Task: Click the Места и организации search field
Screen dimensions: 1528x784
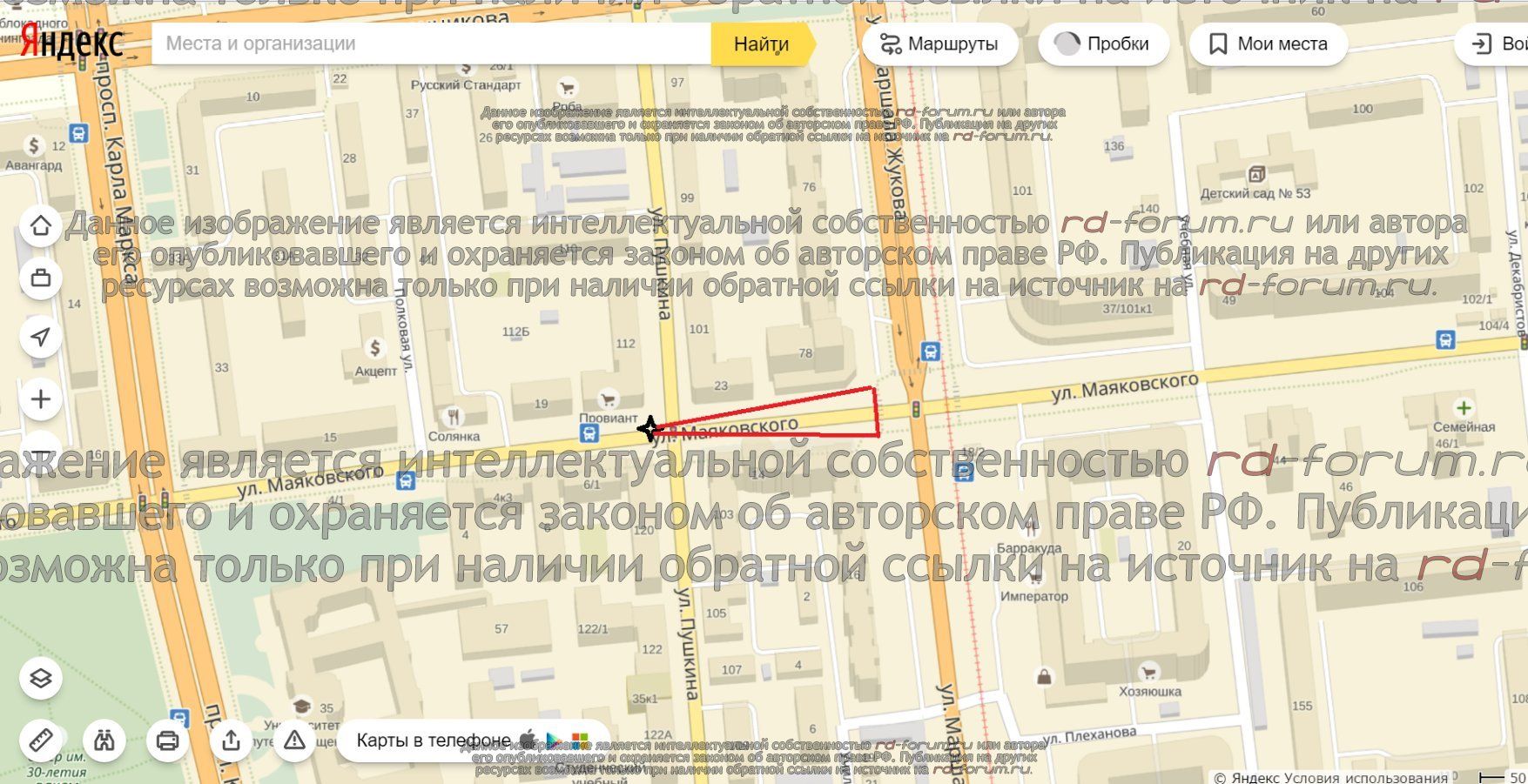Action: [431, 44]
